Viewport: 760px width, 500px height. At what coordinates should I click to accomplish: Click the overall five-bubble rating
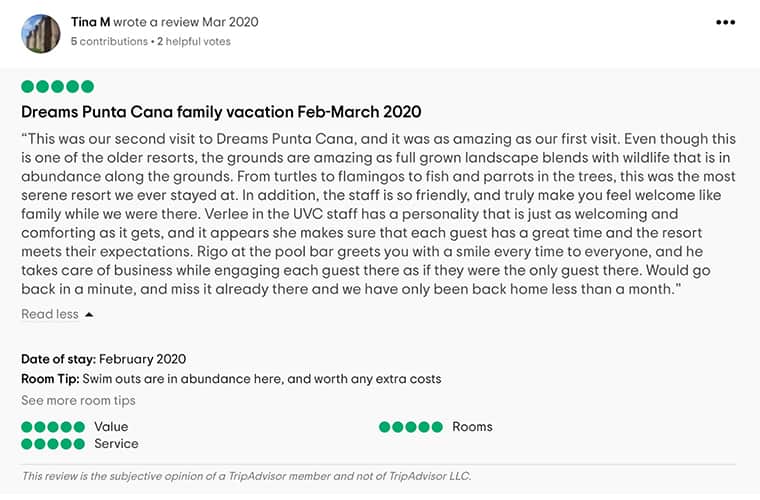[57, 87]
